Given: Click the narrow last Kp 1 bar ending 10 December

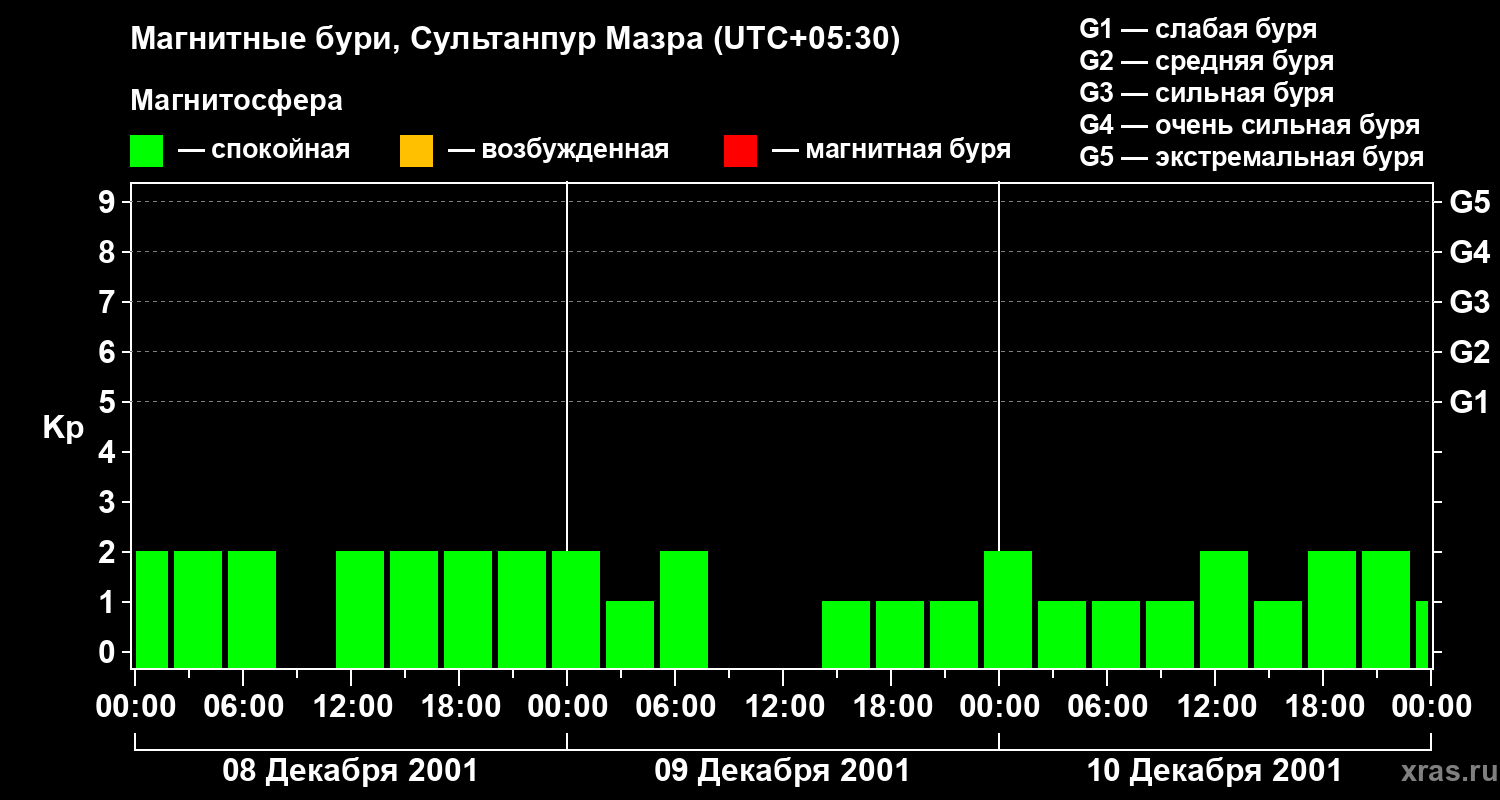Looking at the screenshot, I should (x=1422, y=634).
